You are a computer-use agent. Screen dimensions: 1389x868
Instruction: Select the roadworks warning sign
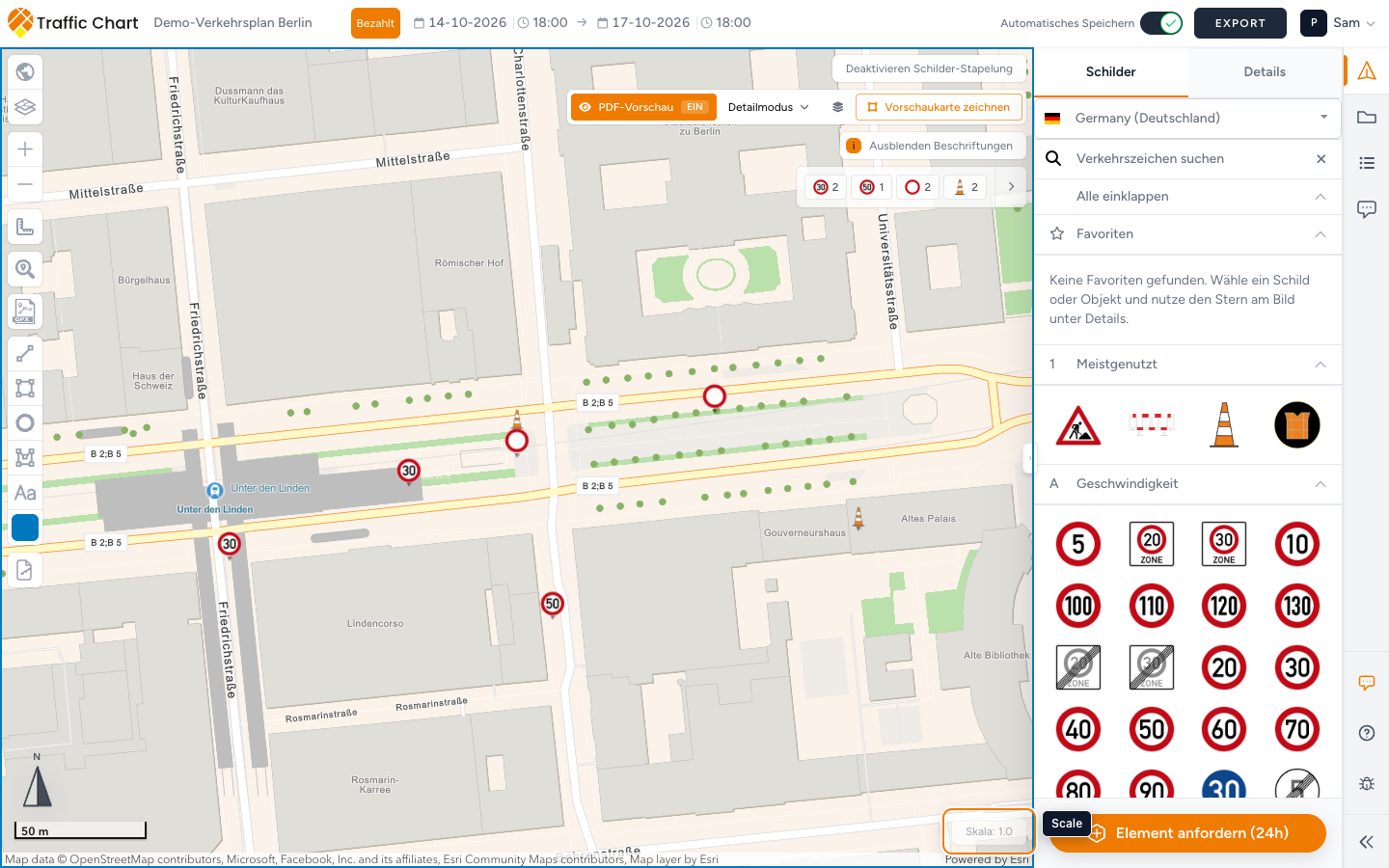pyautogui.click(x=1078, y=425)
